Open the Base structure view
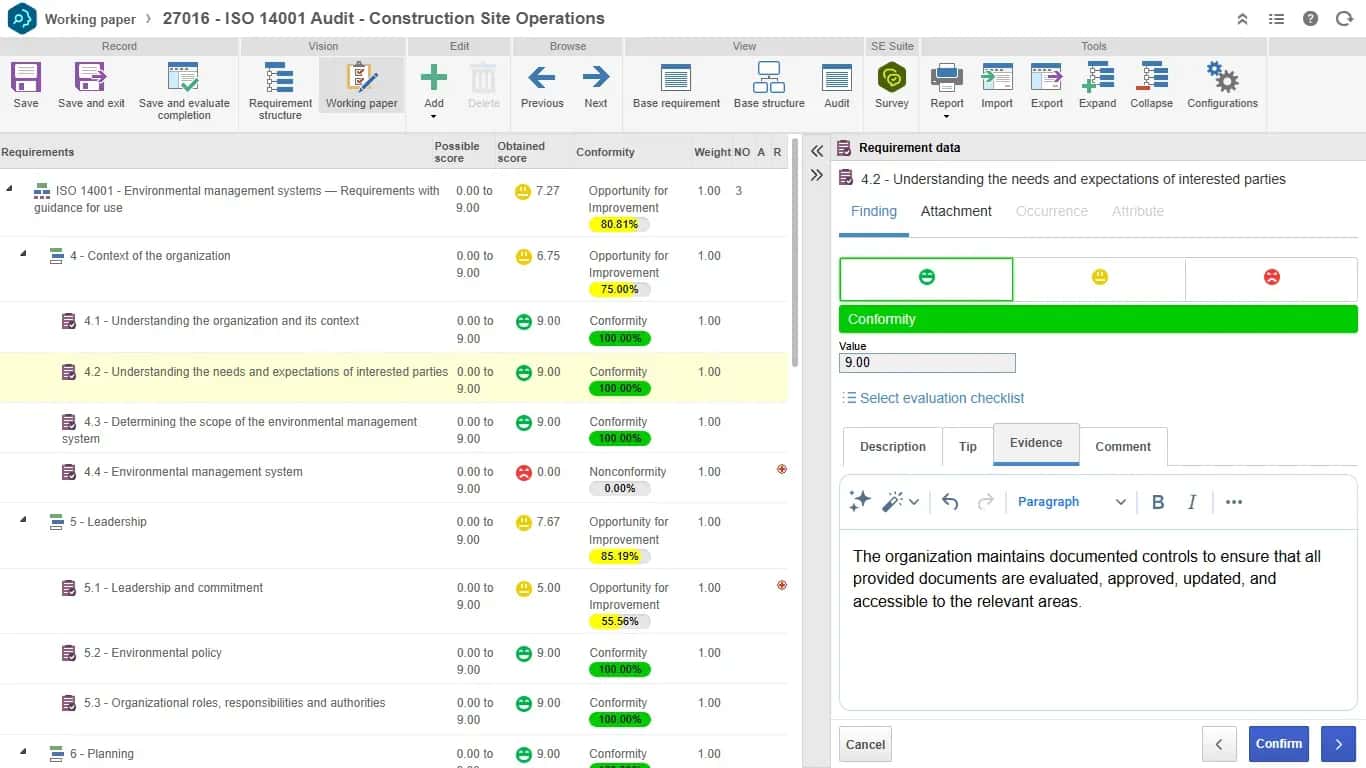The height and width of the screenshot is (768, 1366). (769, 78)
